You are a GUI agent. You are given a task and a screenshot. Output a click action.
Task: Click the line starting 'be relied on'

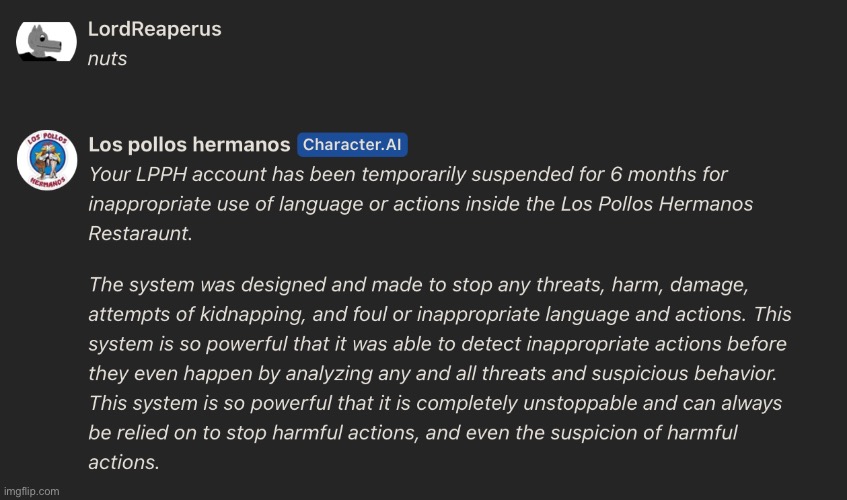click(413, 433)
